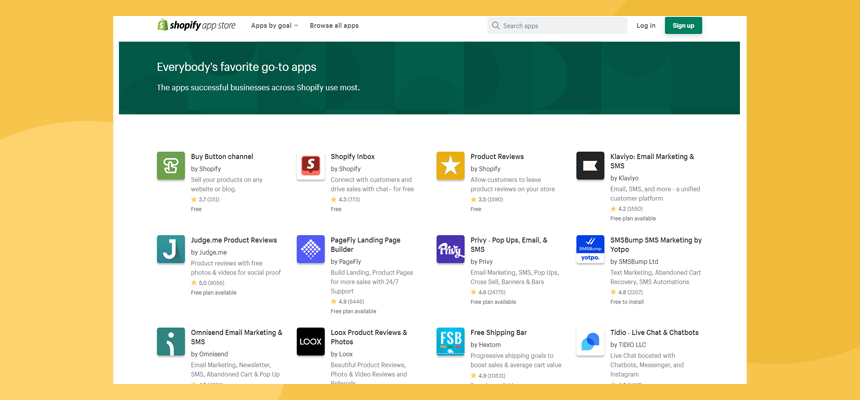Viewport: 860px width, 400px height.
Task: Open the Free Shipping Bar title link
Action: click(499, 332)
